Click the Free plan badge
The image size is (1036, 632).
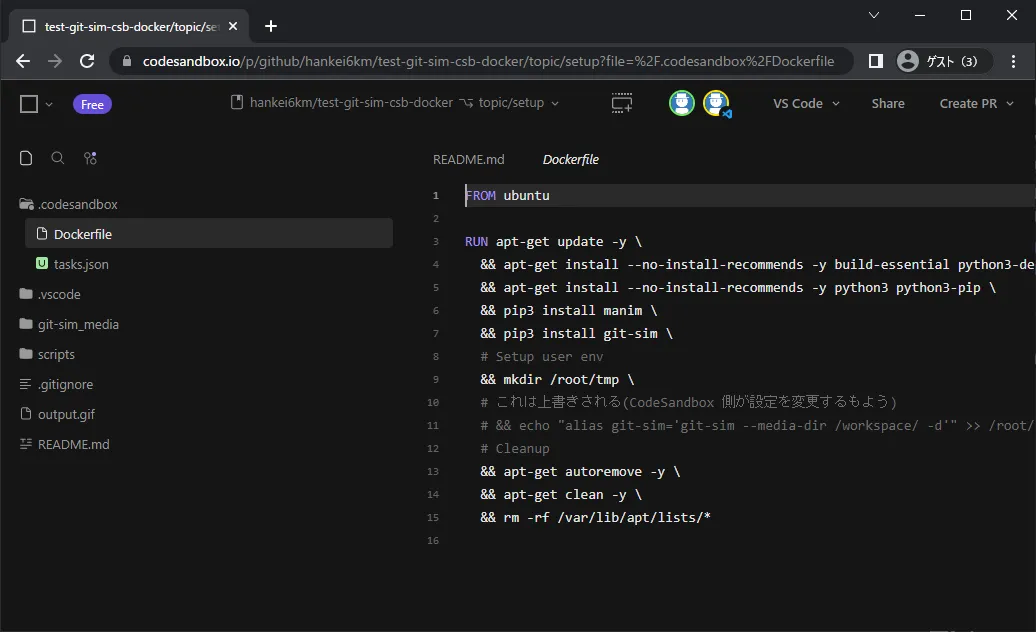click(x=92, y=103)
